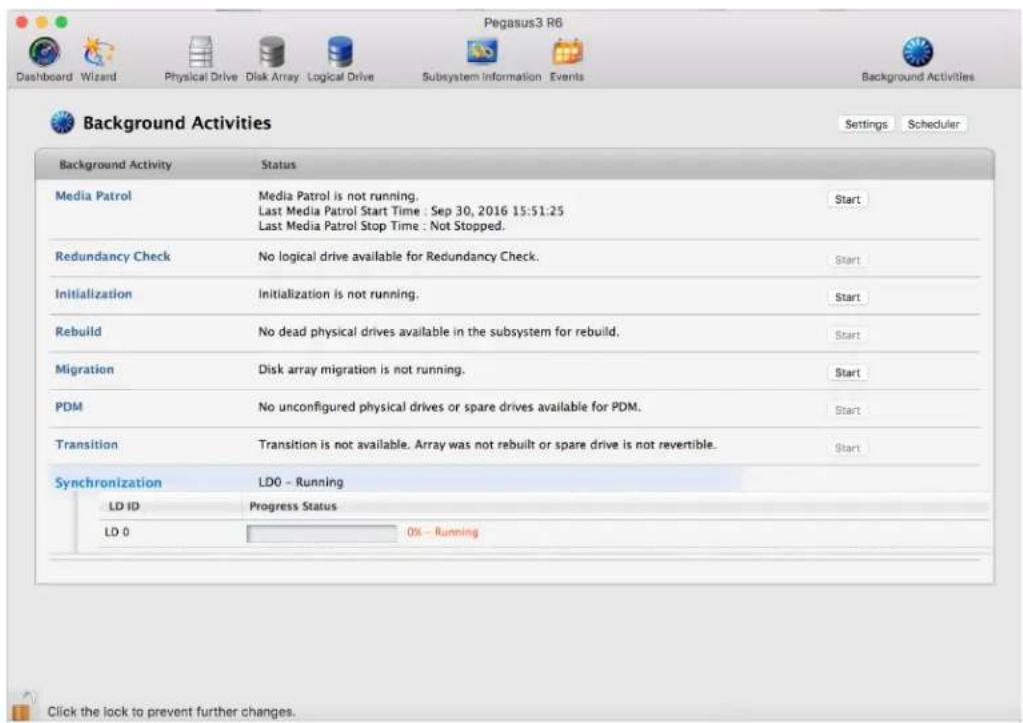The height and width of the screenshot is (723, 1023).
Task: Open the Logical Drive view
Action: 340,52
